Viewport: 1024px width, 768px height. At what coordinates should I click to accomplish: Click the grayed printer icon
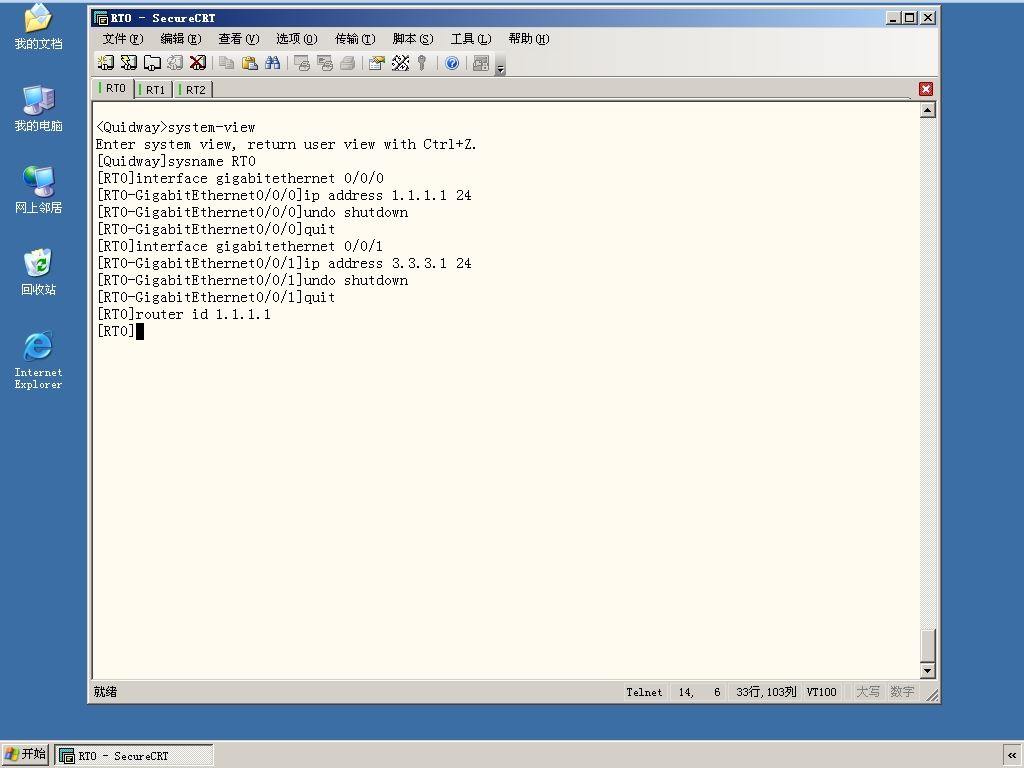(x=347, y=63)
